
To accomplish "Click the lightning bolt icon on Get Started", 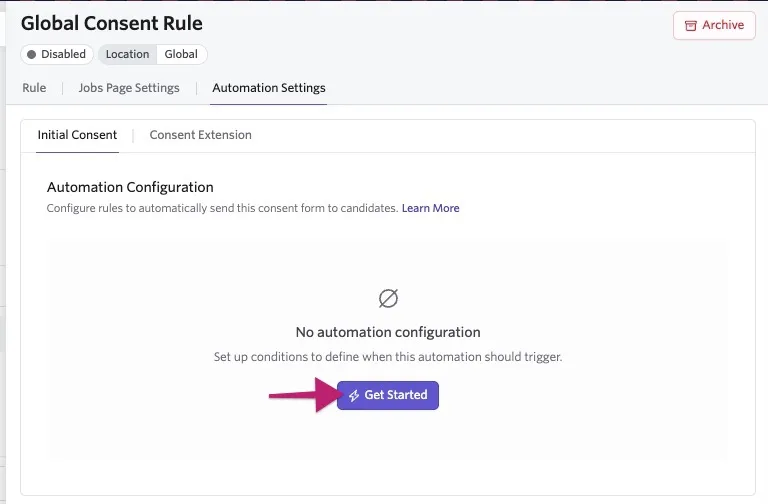I will pyautogui.click(x=354, y=395).
